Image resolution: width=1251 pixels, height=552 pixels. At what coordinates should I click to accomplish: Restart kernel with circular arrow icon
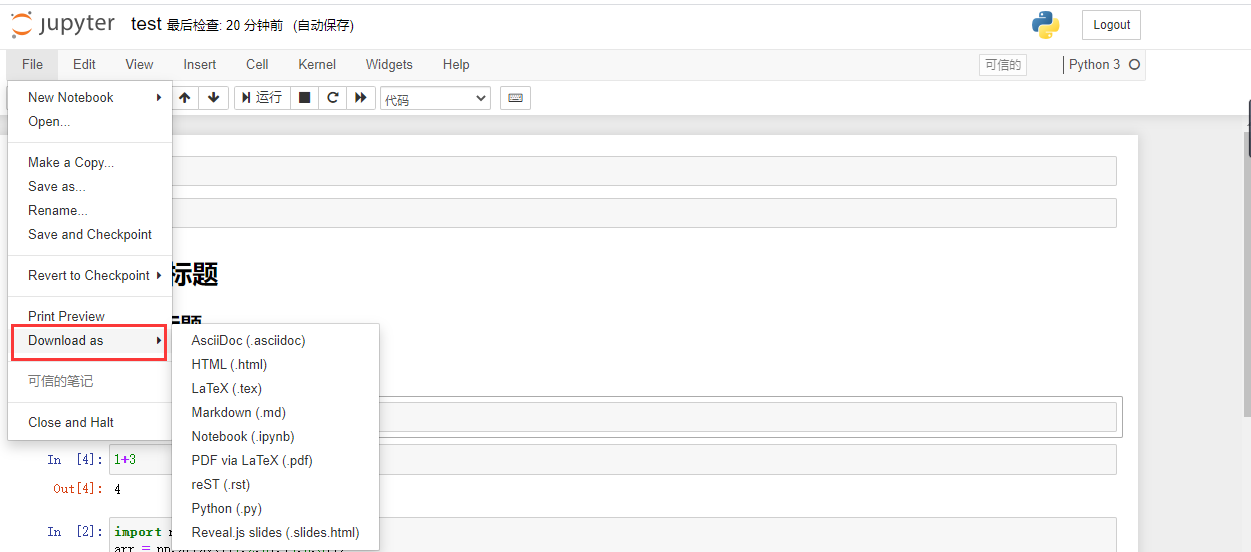point(333,98)
